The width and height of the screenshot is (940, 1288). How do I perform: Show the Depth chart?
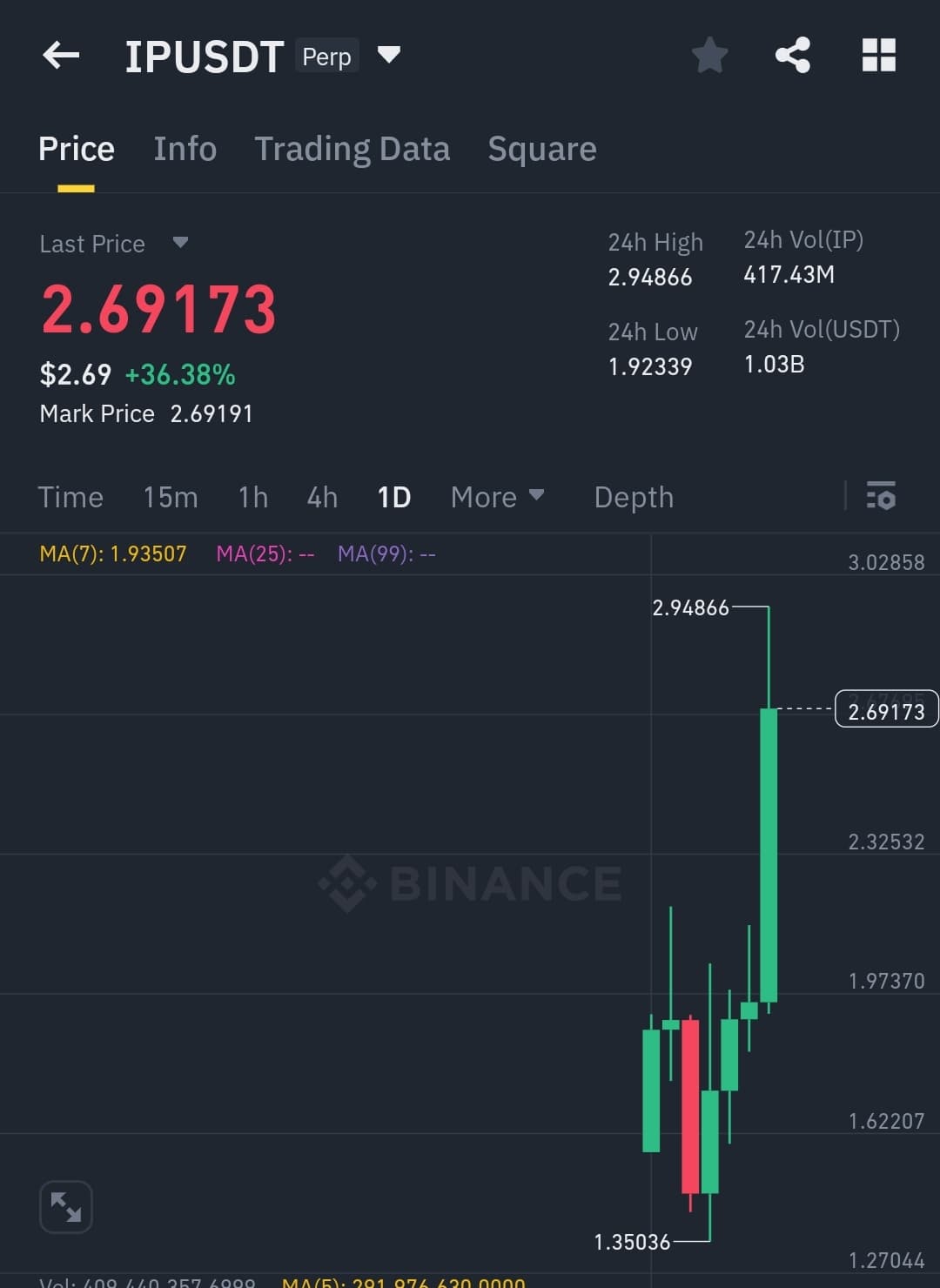tap(634, 497)
